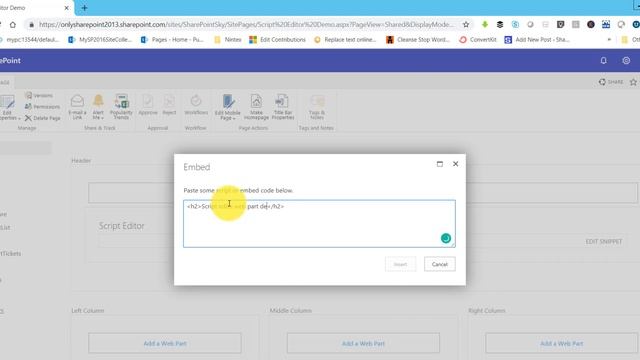Click the green download arrow extension icon
This screenshot has width=640, height=360.
485,24
